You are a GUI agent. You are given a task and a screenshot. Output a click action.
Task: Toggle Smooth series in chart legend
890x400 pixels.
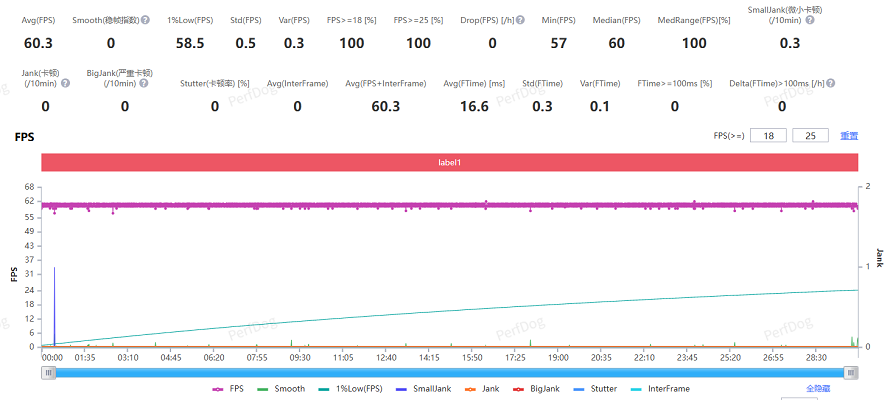[x=281, y=389]
